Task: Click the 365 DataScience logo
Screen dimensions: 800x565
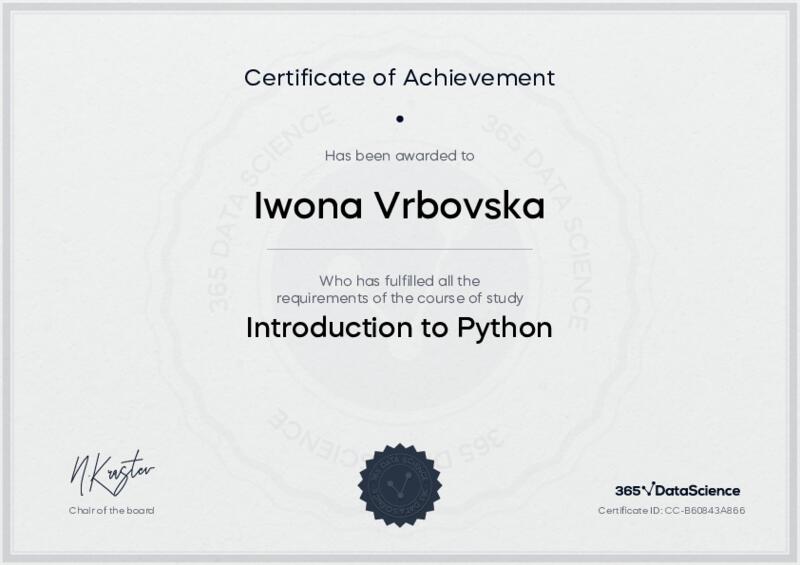Action: [677, 490]
